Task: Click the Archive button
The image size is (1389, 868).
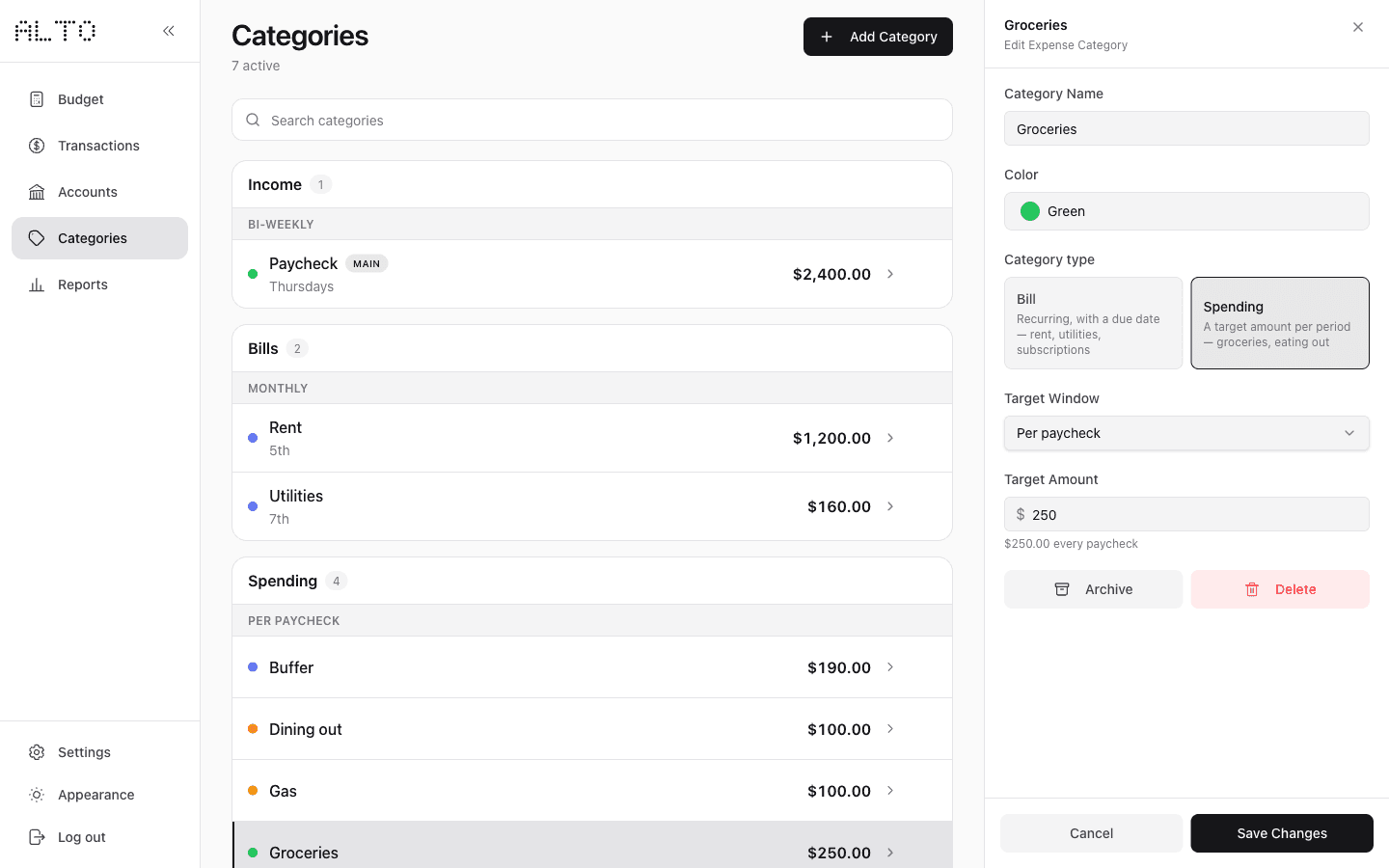Action: click(x=1093, y=589)
